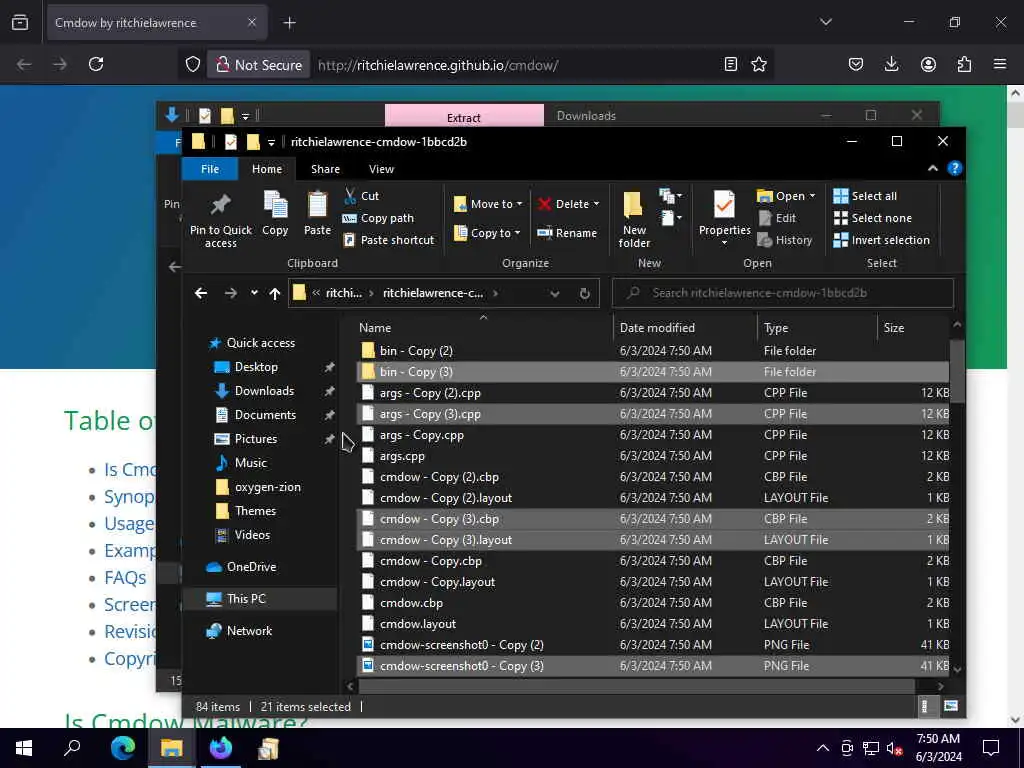Click Select all in ribbon

866,196
